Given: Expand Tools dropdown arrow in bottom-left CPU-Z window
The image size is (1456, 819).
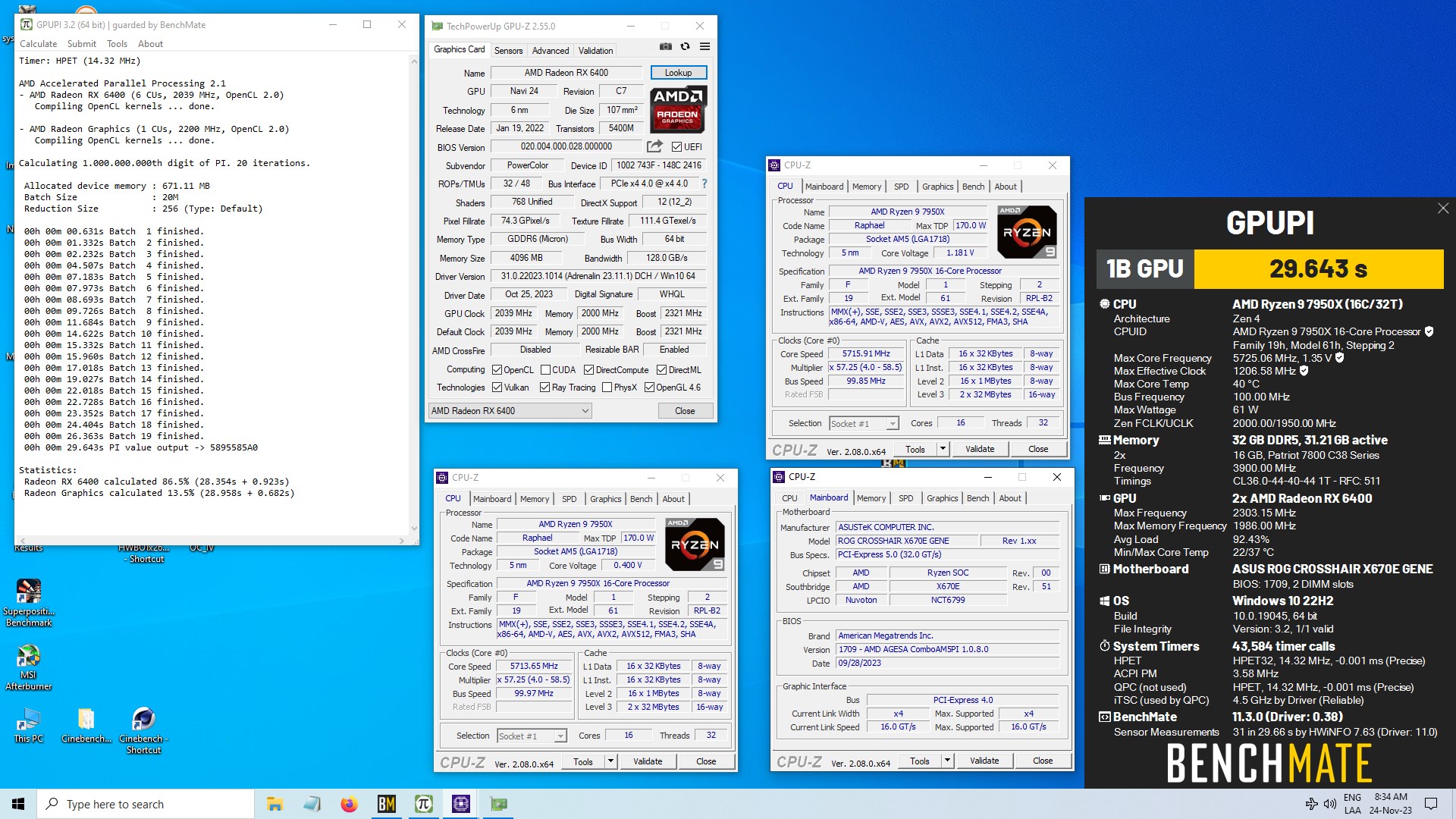Looking at the screenshot, I should tap(610, 761).
